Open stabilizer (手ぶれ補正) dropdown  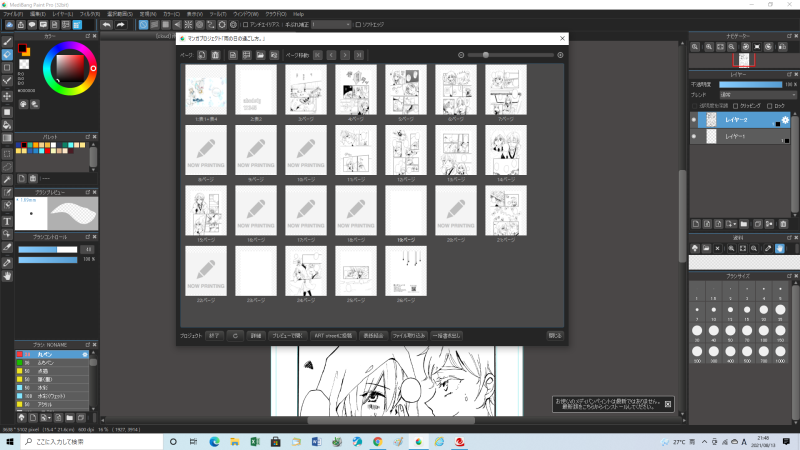[x=332, y=24]
